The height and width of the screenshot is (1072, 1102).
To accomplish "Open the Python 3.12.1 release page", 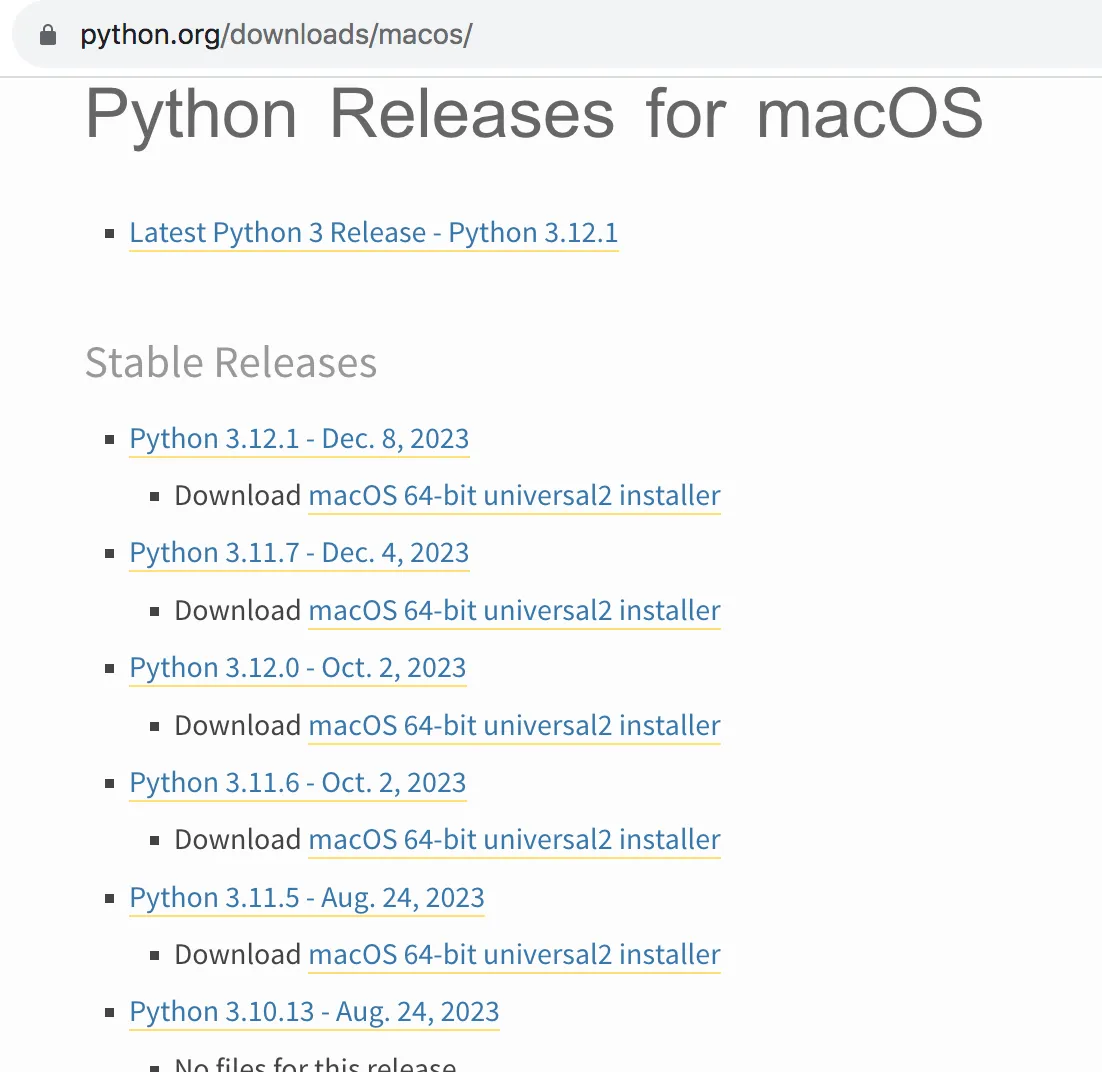I will [298, 438].
